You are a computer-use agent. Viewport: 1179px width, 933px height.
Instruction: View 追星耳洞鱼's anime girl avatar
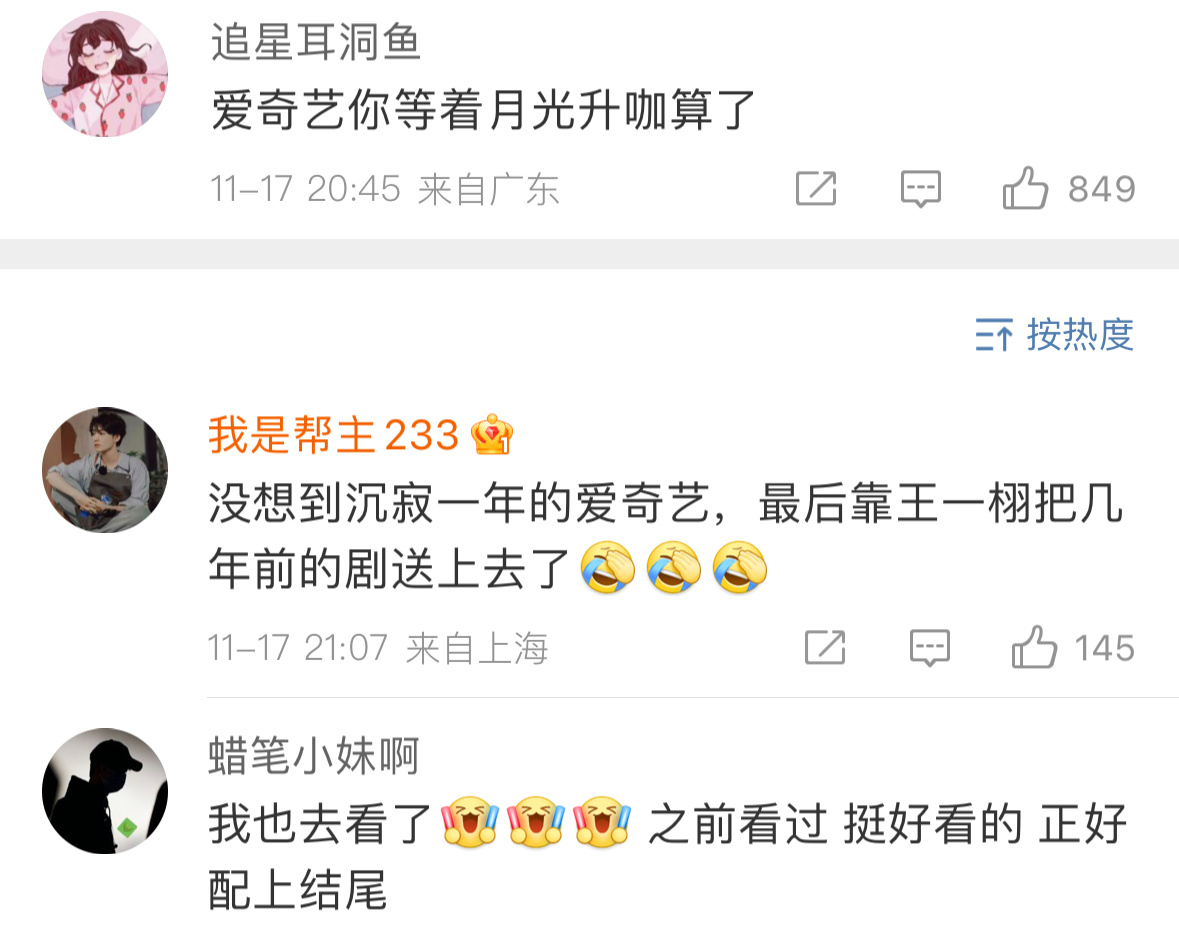click(105, 74)
